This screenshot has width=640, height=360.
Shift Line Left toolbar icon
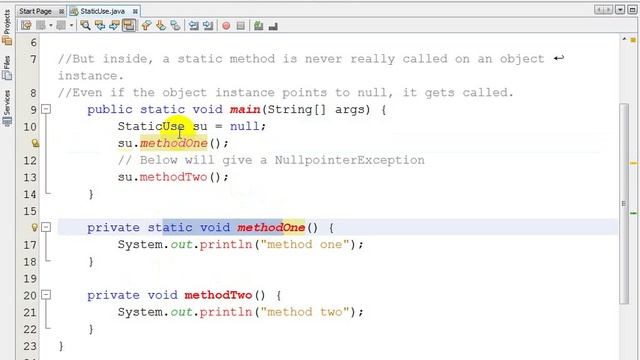(x=193, y=26)
